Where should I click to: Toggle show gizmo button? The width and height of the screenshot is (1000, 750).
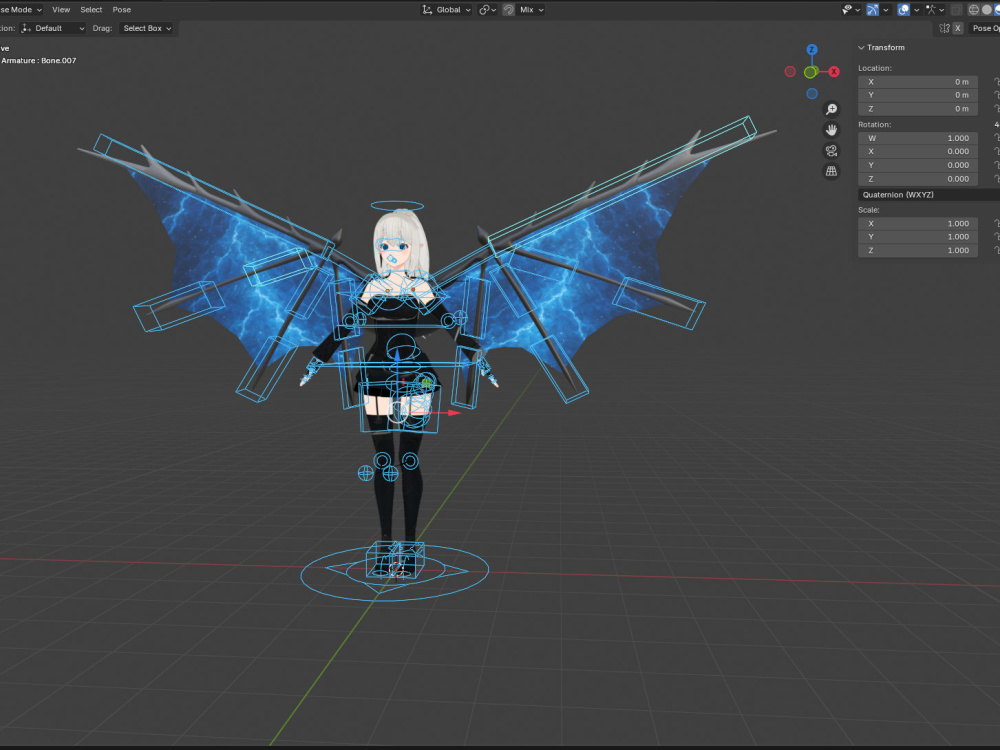872,10
